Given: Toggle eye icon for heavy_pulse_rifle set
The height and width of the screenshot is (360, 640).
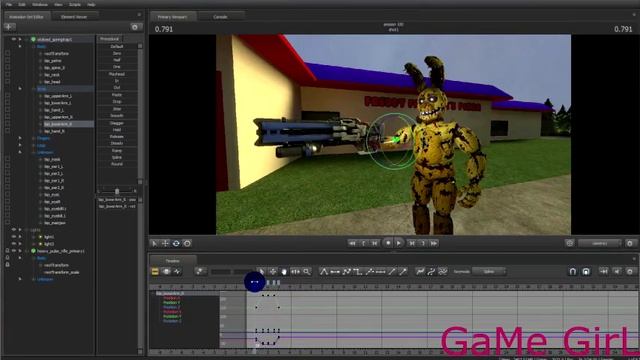Looking at the screenshot, I should 13,251.
